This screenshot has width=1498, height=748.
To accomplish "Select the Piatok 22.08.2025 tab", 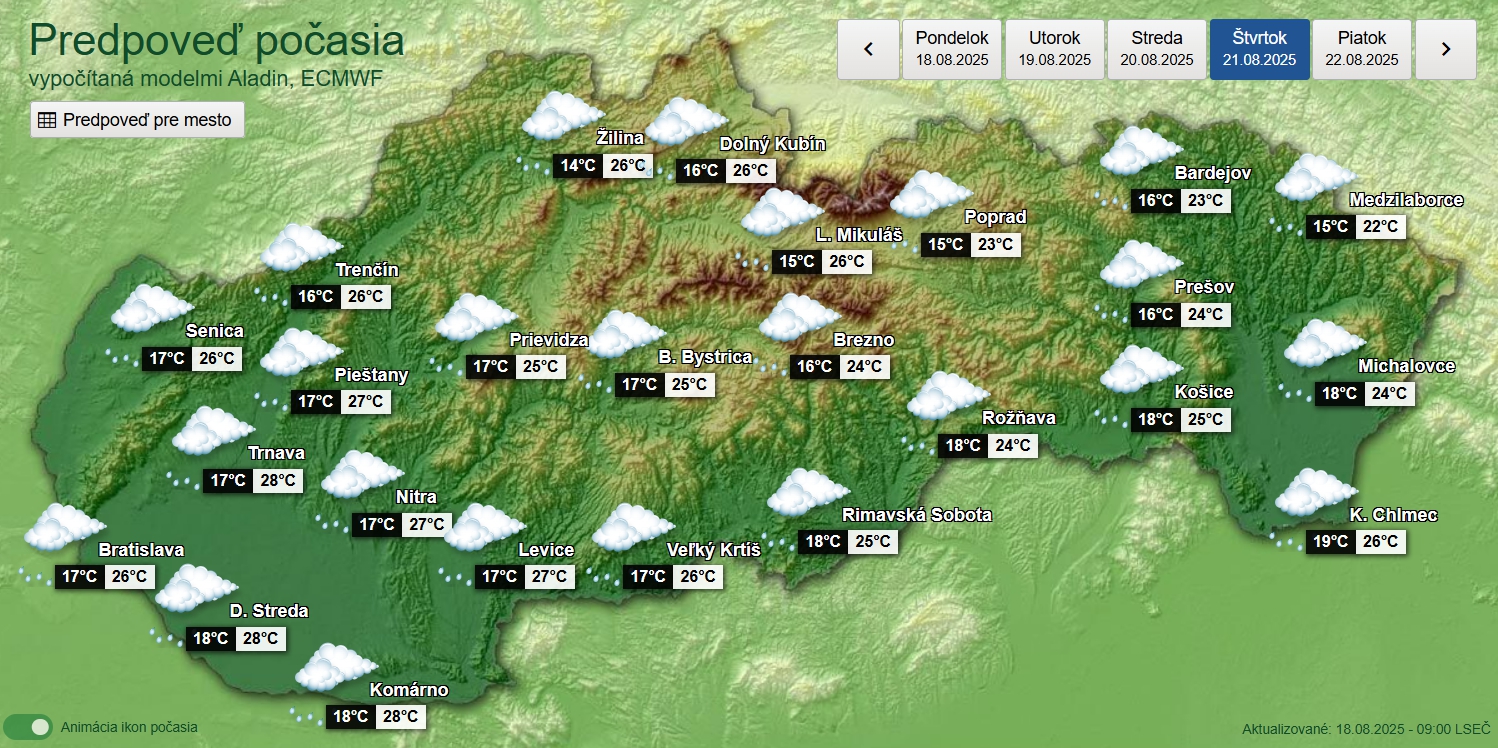I will [x=1361, y=49].
